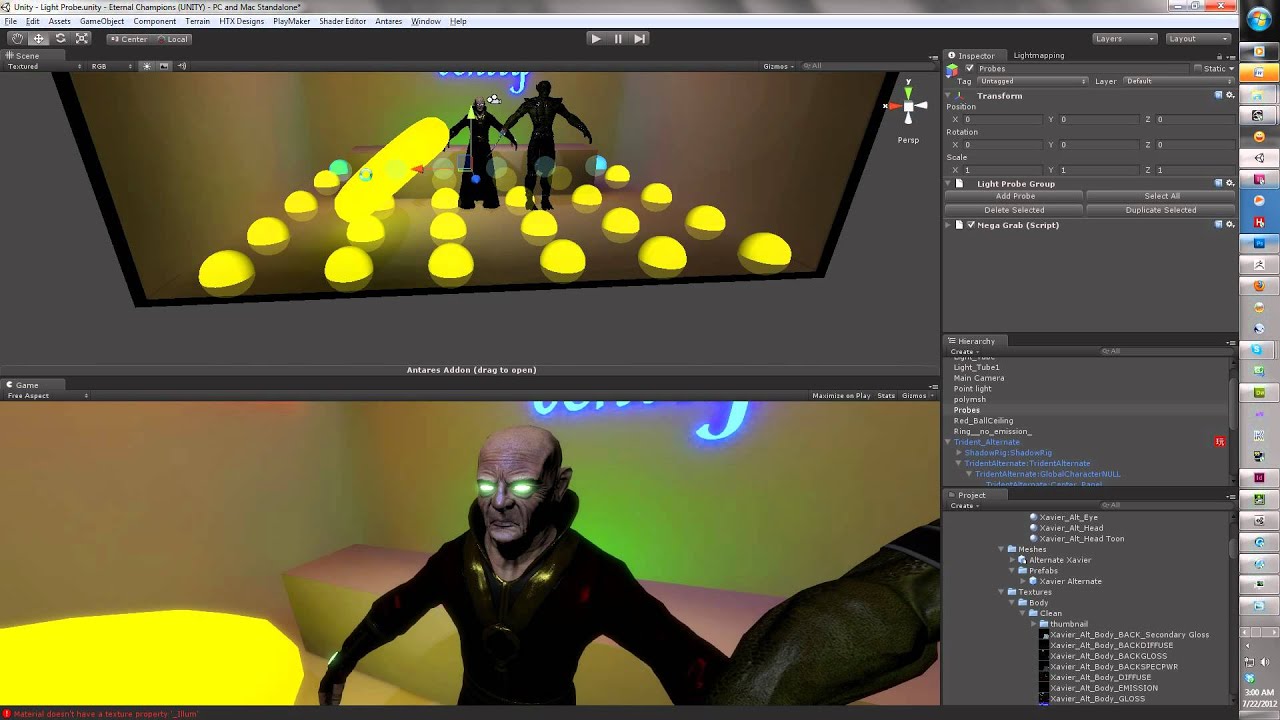Toggle Local handle orientation button
Screen dimensions: 1280x720
pos(171,39)
